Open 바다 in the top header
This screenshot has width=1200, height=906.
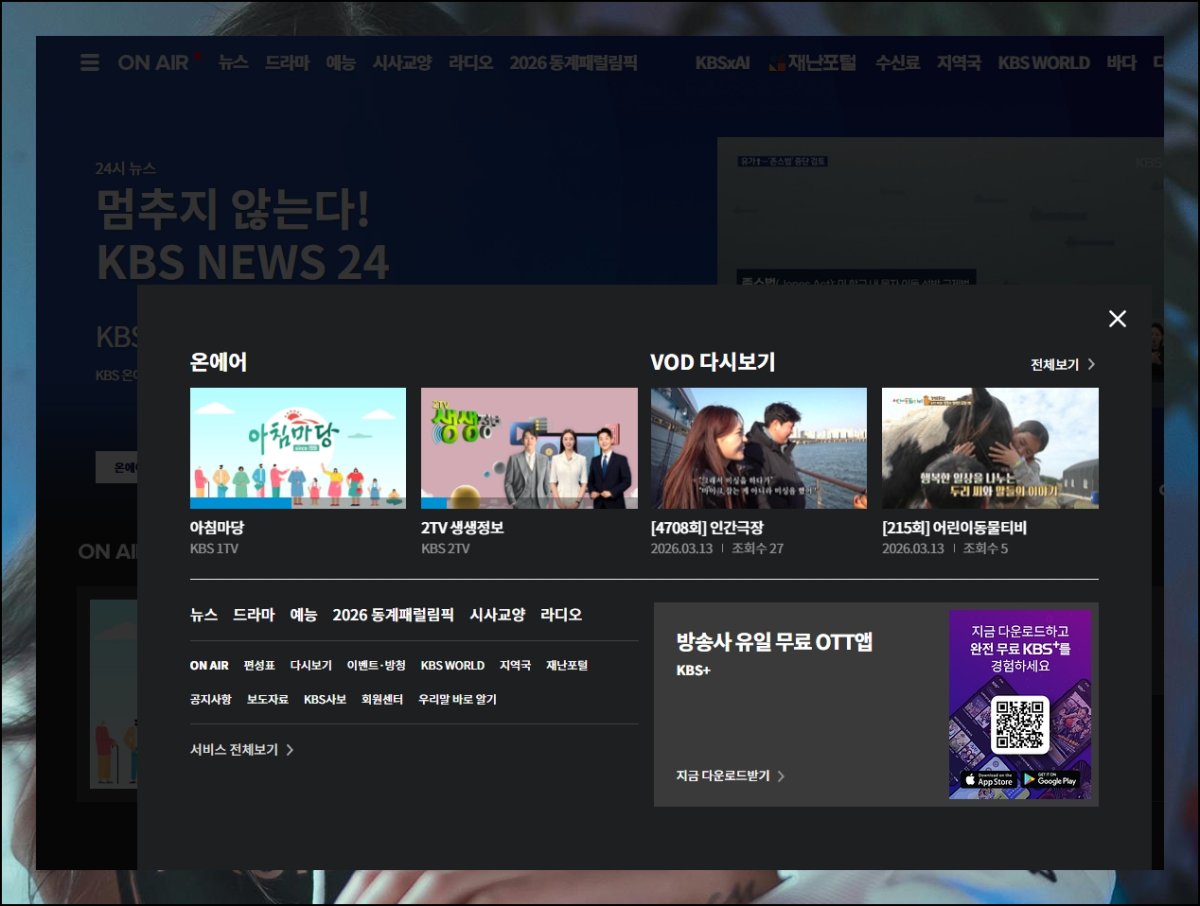(1121, 62)
